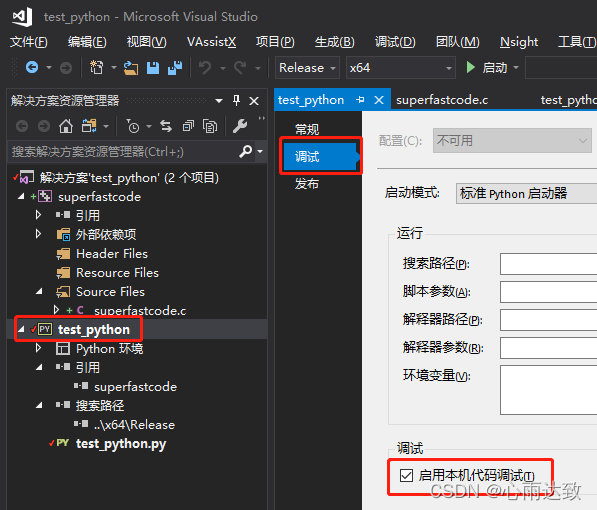Select superfastcode reference under test_python
Screen dimensions: 597x510
tap(136, 387)
